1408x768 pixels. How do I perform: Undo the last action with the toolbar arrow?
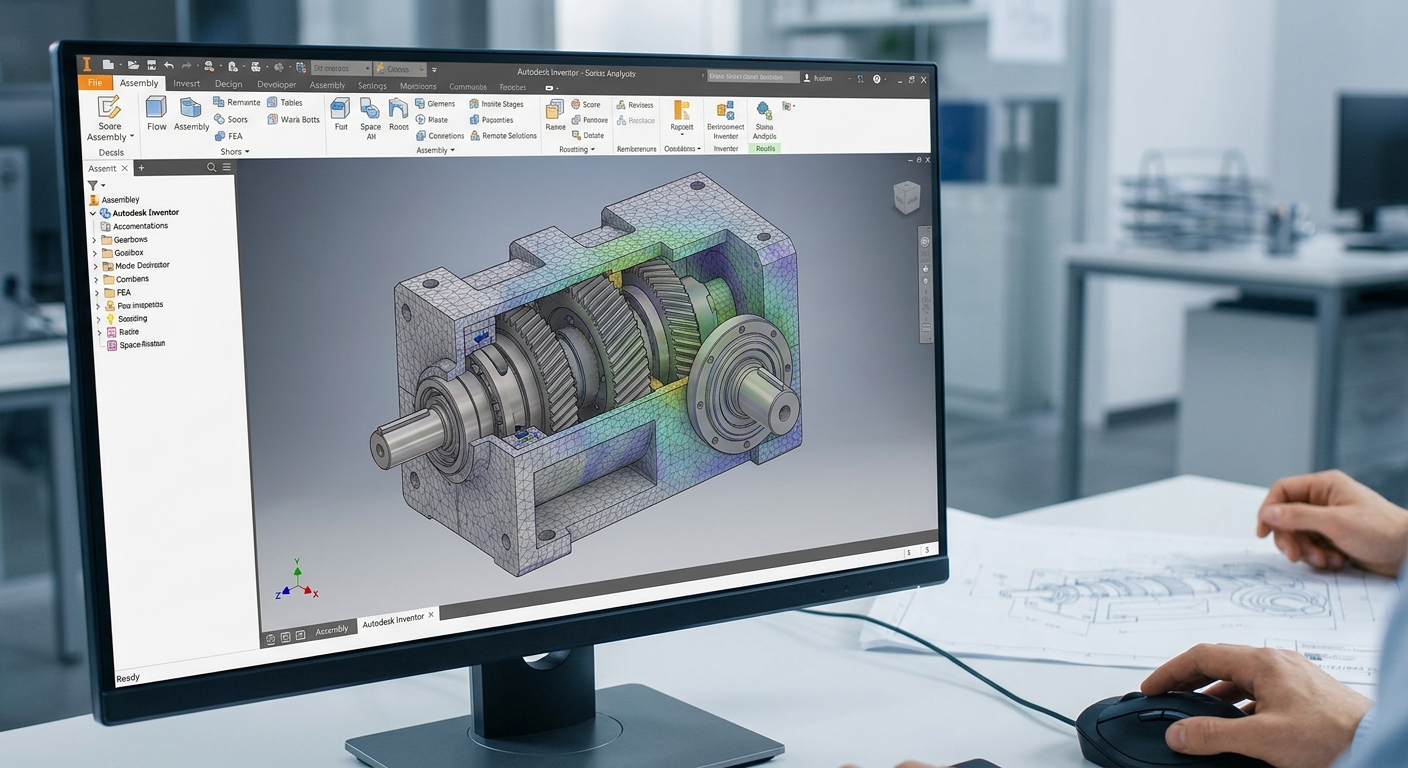169,65
